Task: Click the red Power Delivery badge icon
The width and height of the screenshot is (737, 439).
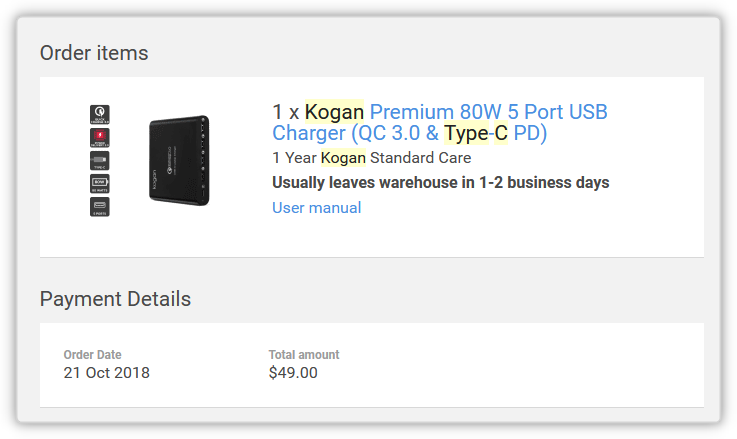Action: [100, 137]
